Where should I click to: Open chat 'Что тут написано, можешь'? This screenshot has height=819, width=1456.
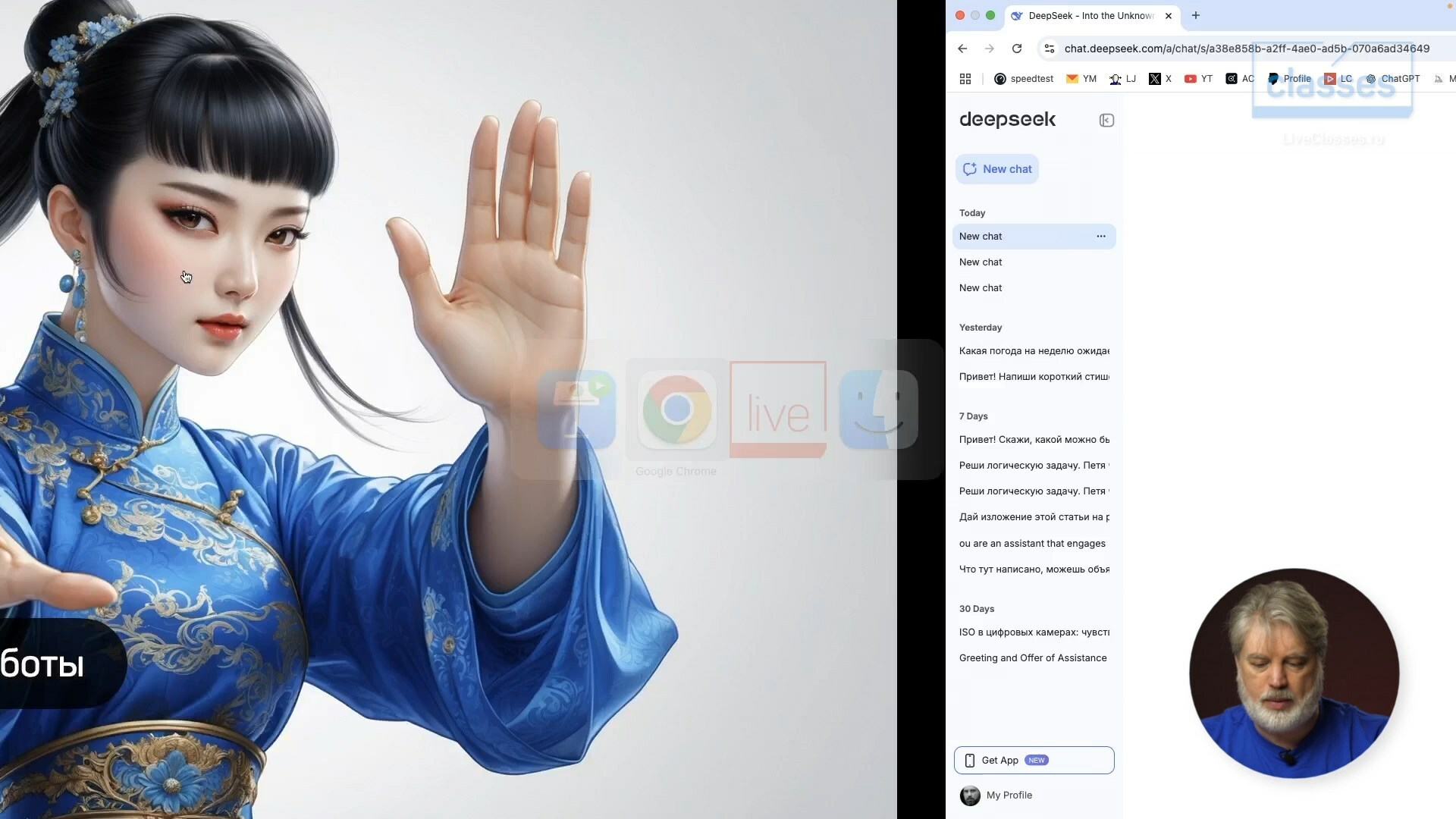tap(1034, 570)
